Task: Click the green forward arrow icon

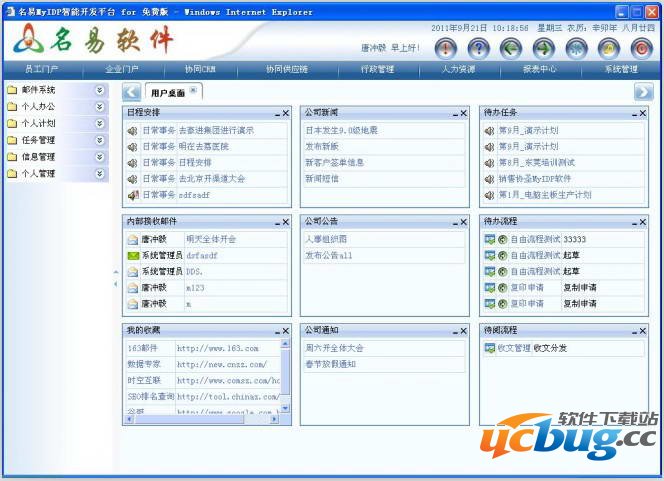Action: [x=542, y=47]
